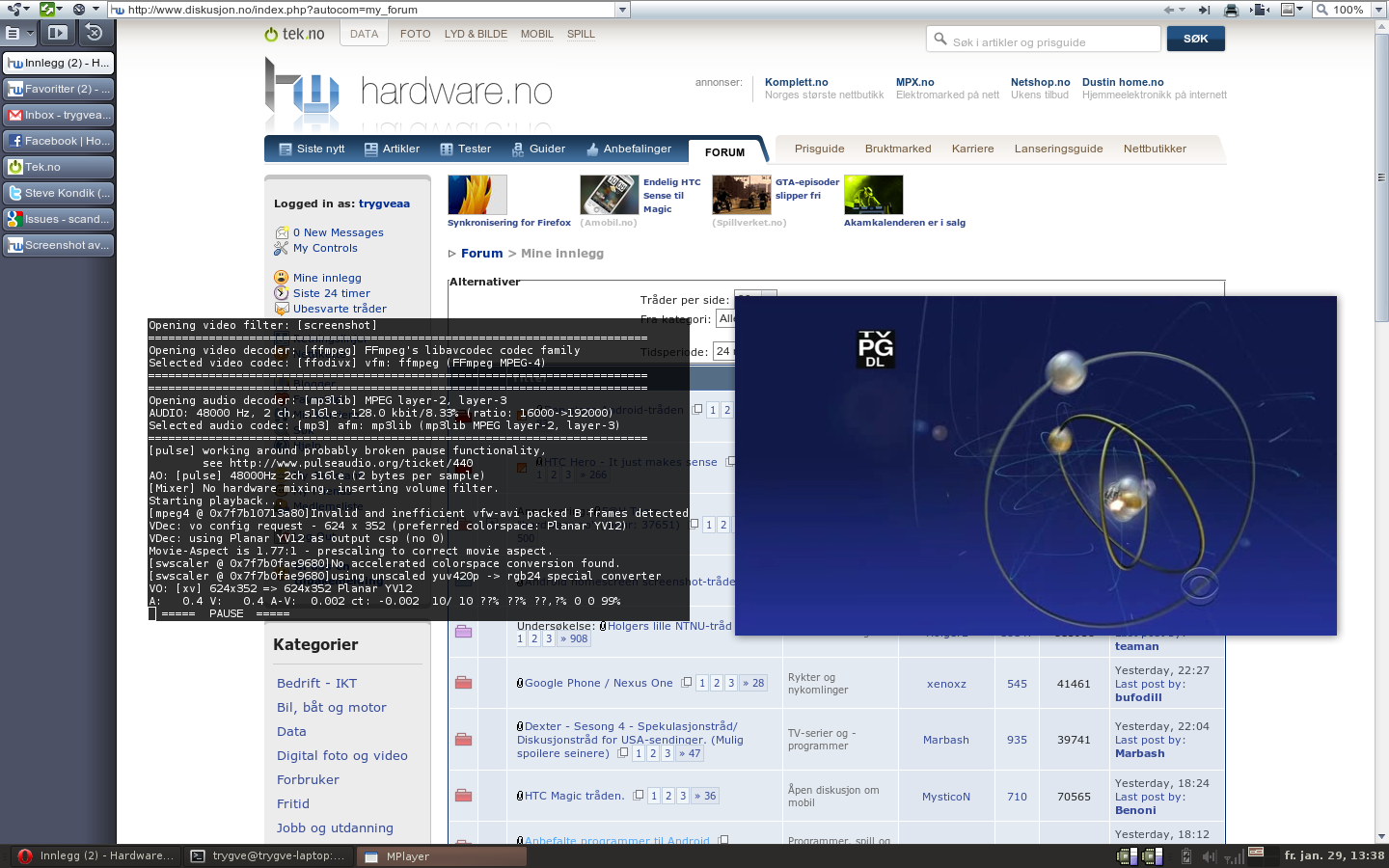Open the address bar history dropdown
The width and height of the screenshot is (1389, 868).
[623, 10]
